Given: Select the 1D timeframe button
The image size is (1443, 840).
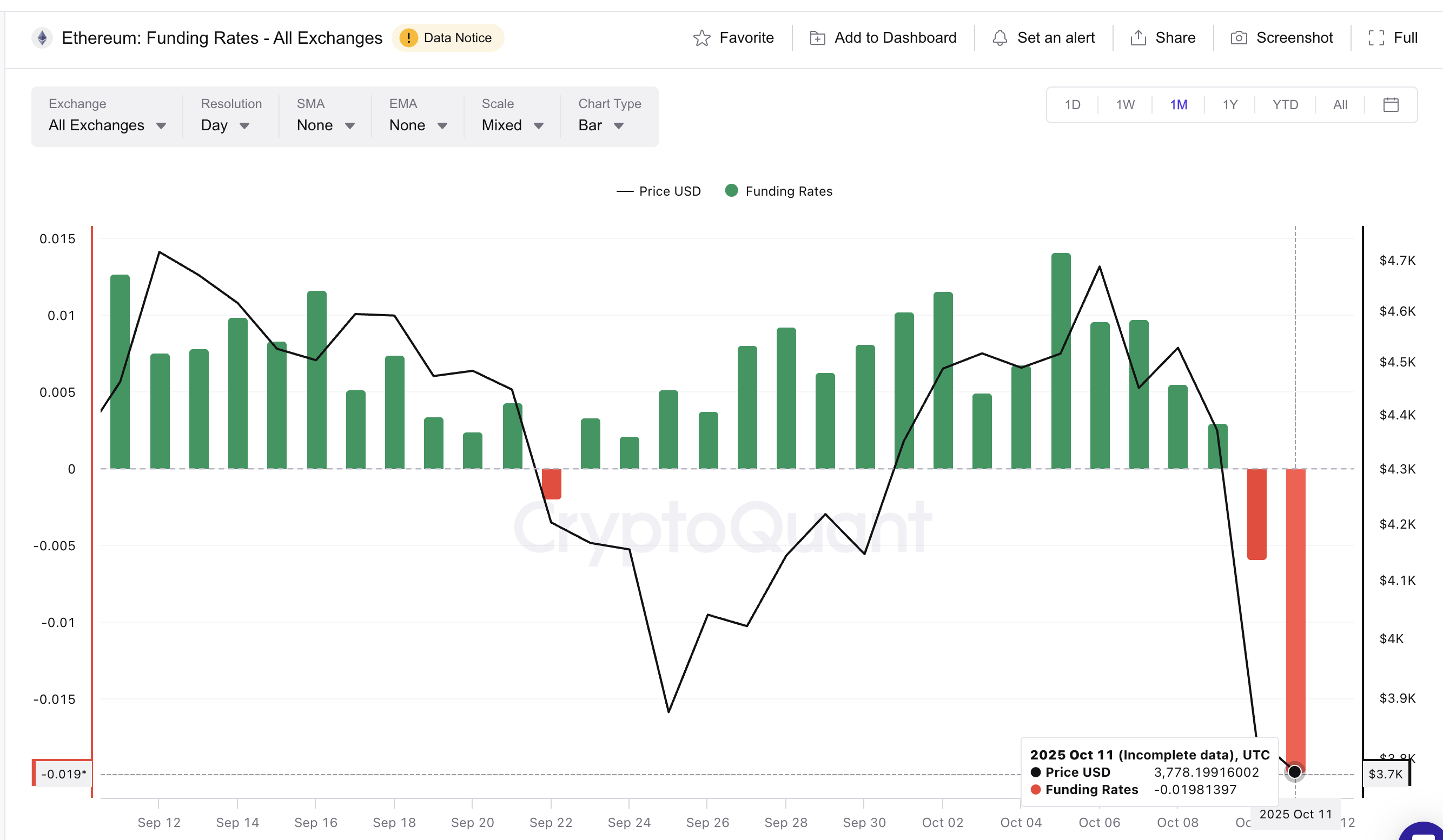Looking at the screenshot, I should pos(1072,105).
